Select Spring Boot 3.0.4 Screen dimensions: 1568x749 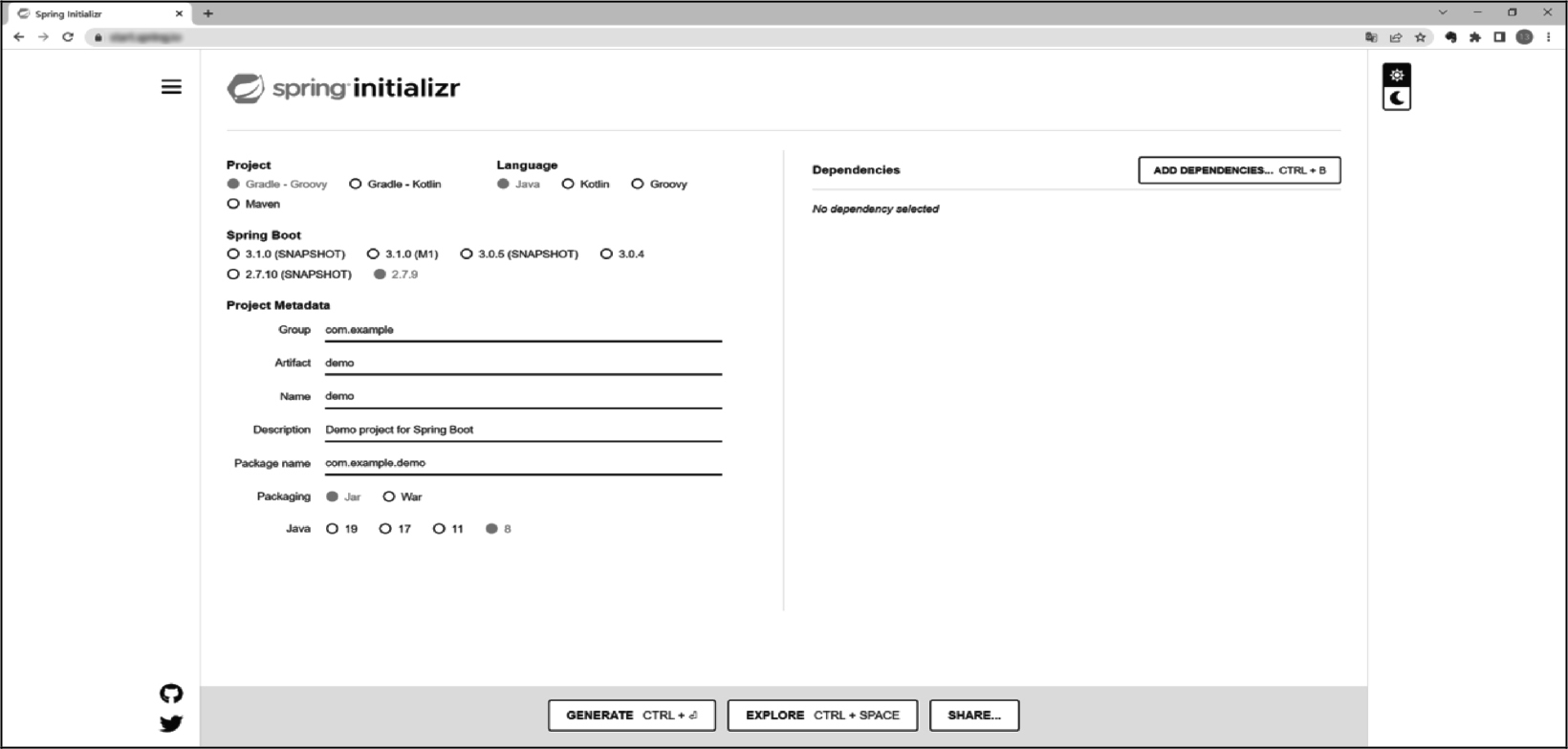pyautogui.click(x=622, y=254)
